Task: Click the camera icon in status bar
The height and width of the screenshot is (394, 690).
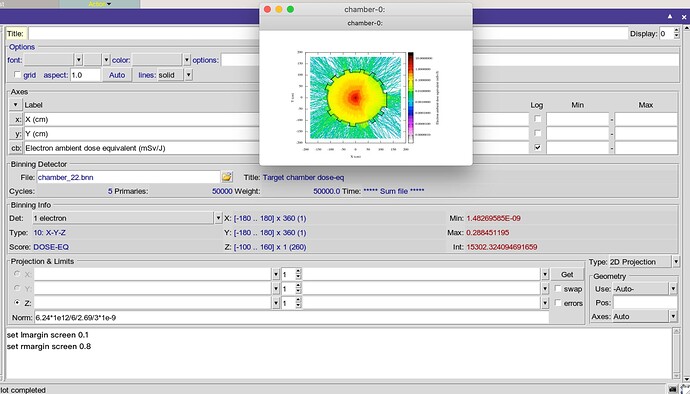Action: [x=672, y=390]
